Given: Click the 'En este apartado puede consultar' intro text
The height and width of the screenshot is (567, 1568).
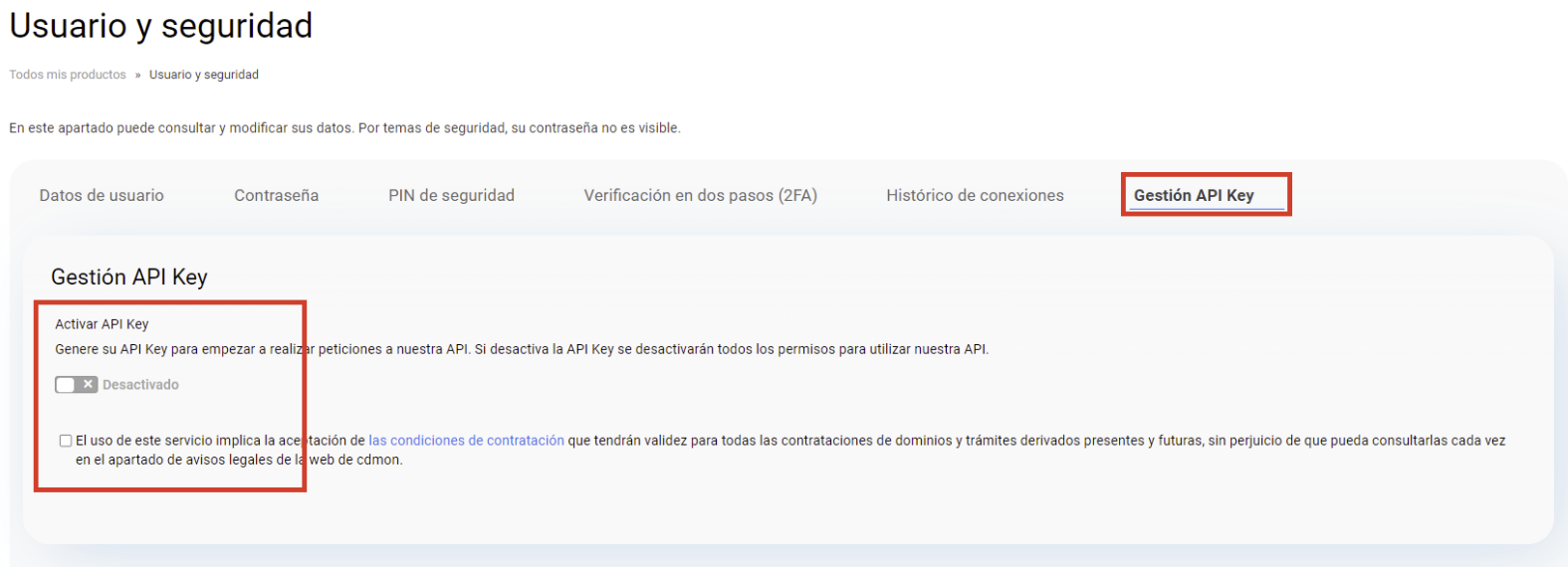Looking at the screenshot, I should tap(344, 128).
